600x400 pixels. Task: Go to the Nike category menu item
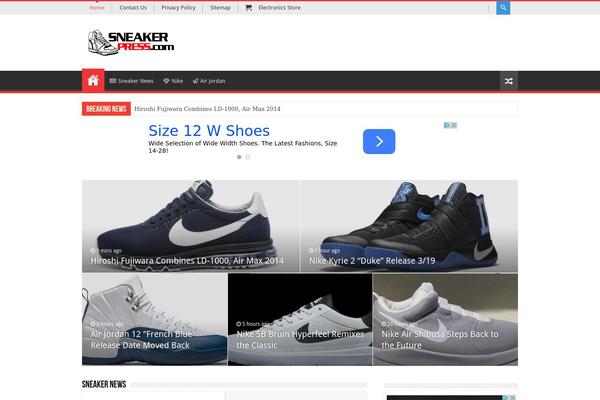click(x=173, y=81)
